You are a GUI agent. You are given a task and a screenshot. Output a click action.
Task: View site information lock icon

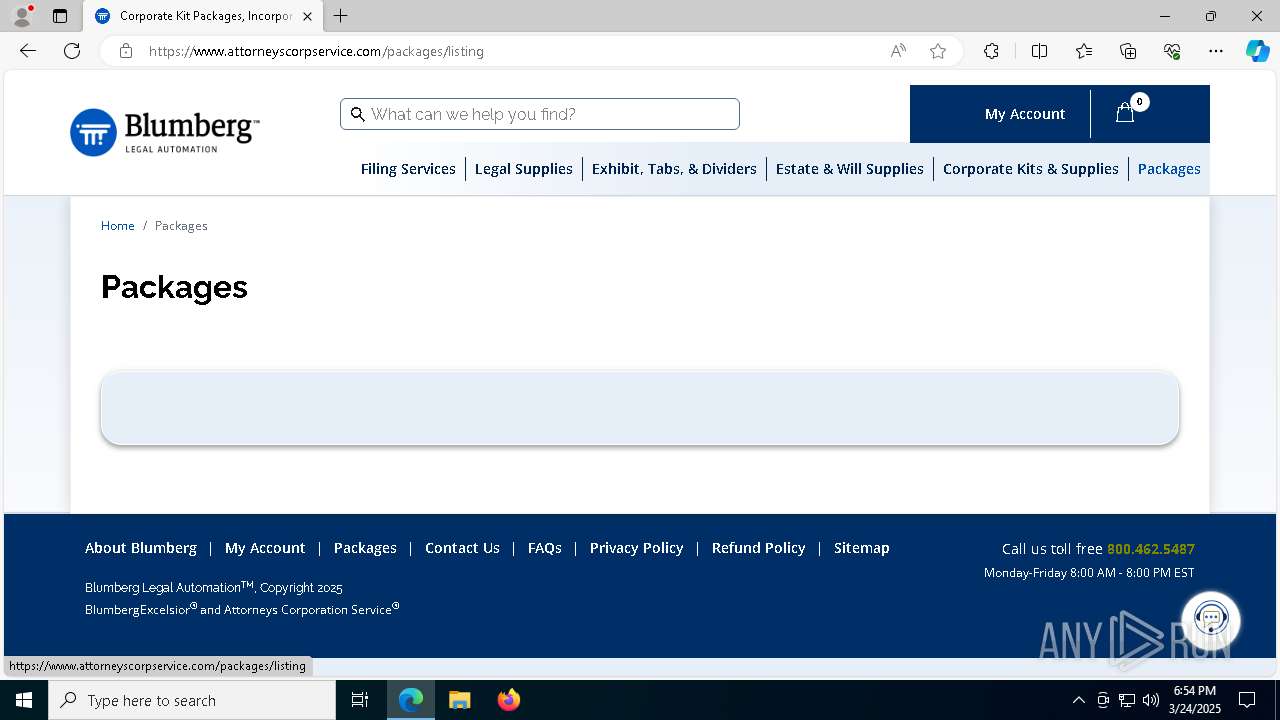pyautogui.click(x=126, y=51)
